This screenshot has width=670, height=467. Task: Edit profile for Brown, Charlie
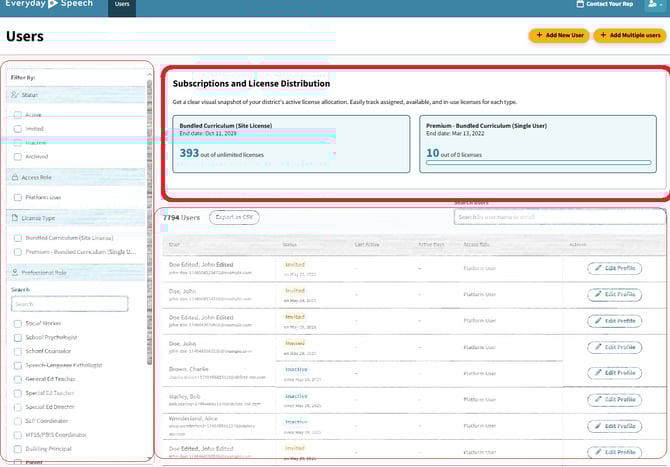(x=614, y=373)
